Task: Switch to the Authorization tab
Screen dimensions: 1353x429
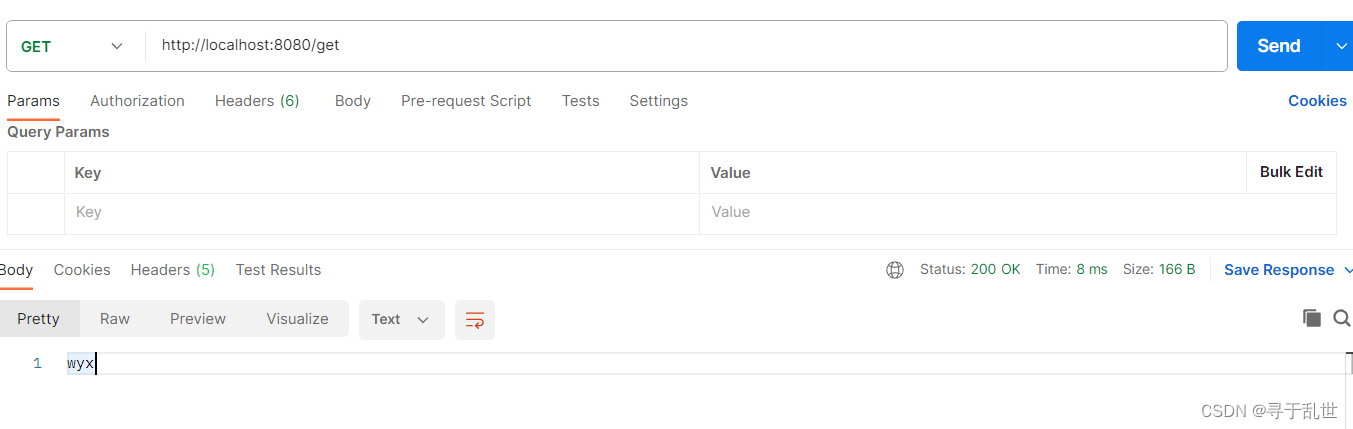Action: pos(137,101)
